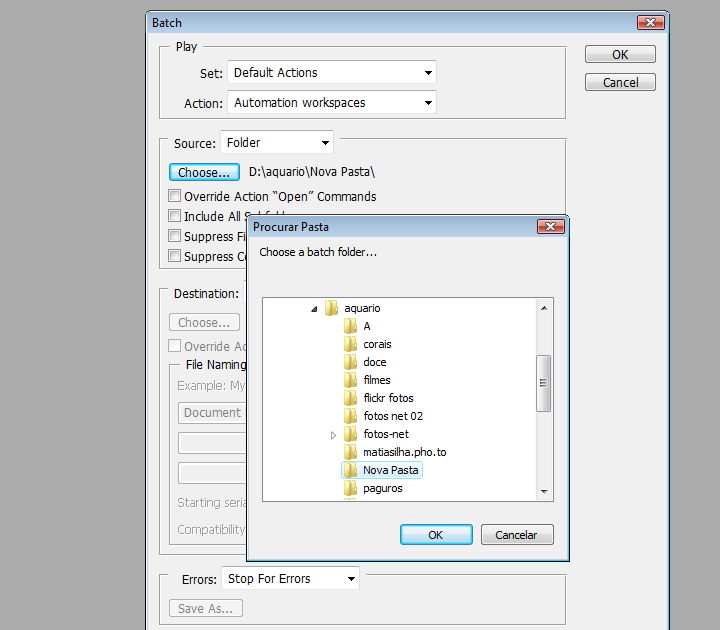The height and width of the screenshot is (630, 720).
Task: Enable Override Action "Open" Commands checkbox
Action: (175, 197)
